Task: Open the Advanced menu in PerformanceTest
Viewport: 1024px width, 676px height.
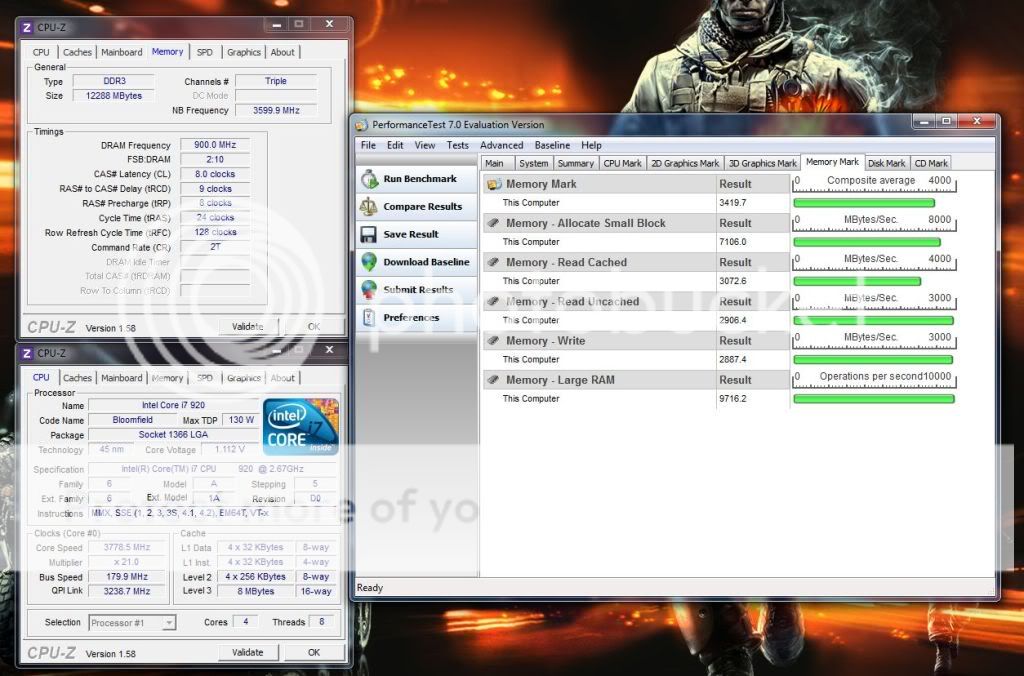Action: tap(502, 145)
